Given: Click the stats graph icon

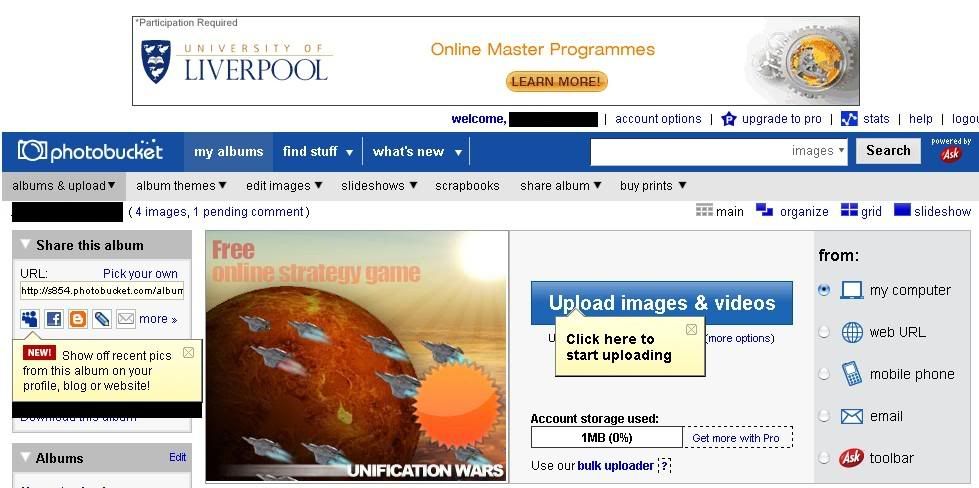Looking at the screenshot, I should click(849, 119).
